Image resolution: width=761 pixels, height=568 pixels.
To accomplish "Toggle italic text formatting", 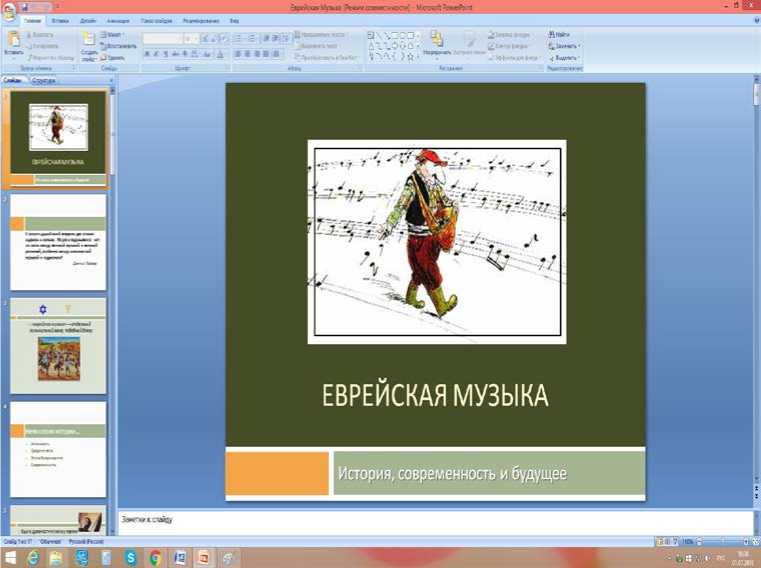I will [x=157, y=54].
